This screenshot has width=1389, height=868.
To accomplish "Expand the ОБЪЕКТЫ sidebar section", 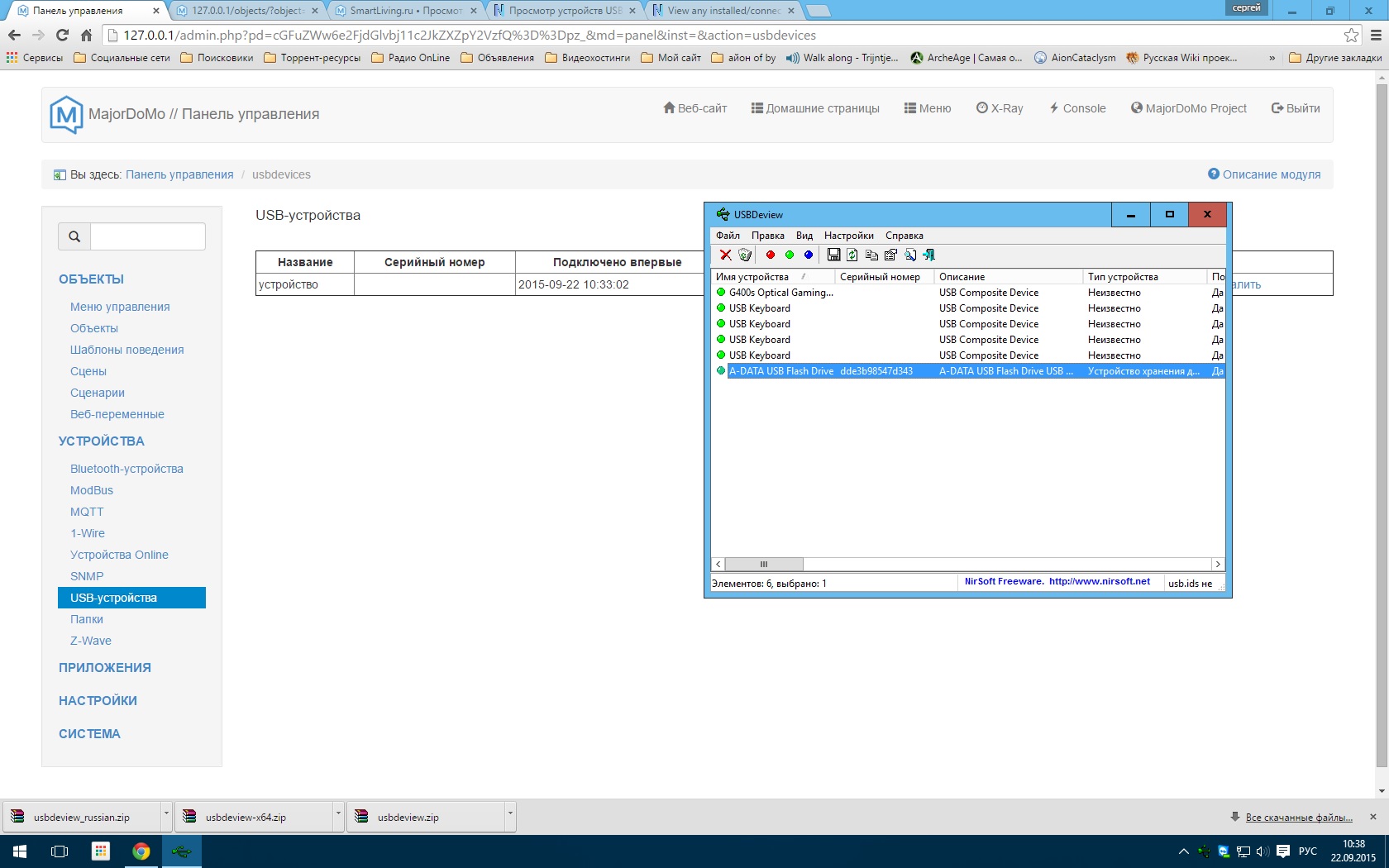I will pos(91,279).
